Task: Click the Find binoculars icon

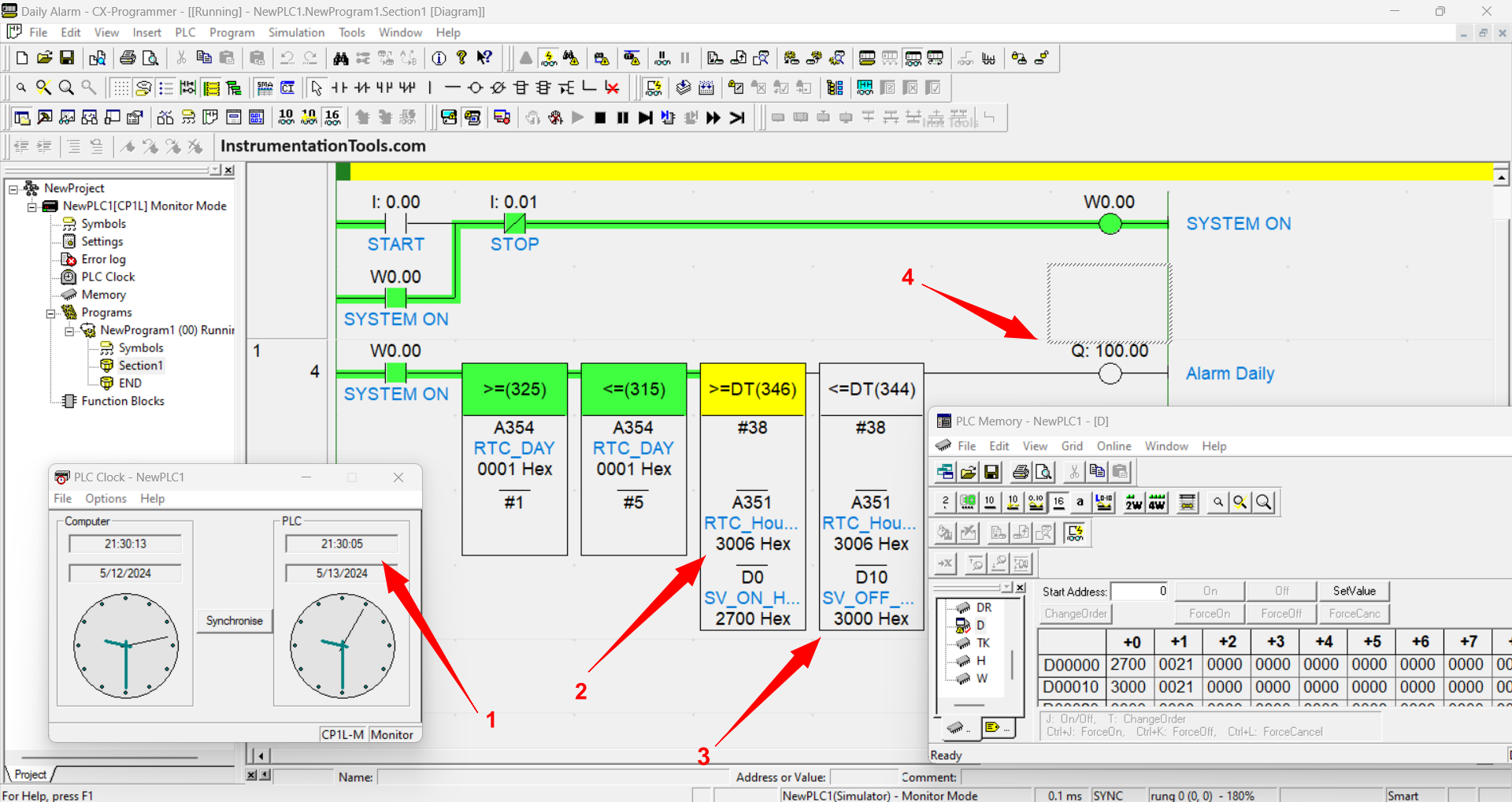Action: click(340, 58)
